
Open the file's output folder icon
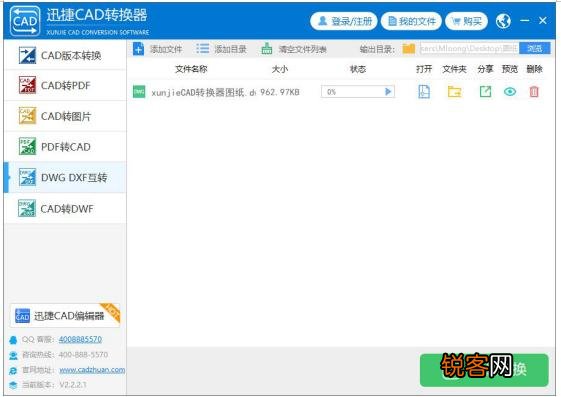454,92
